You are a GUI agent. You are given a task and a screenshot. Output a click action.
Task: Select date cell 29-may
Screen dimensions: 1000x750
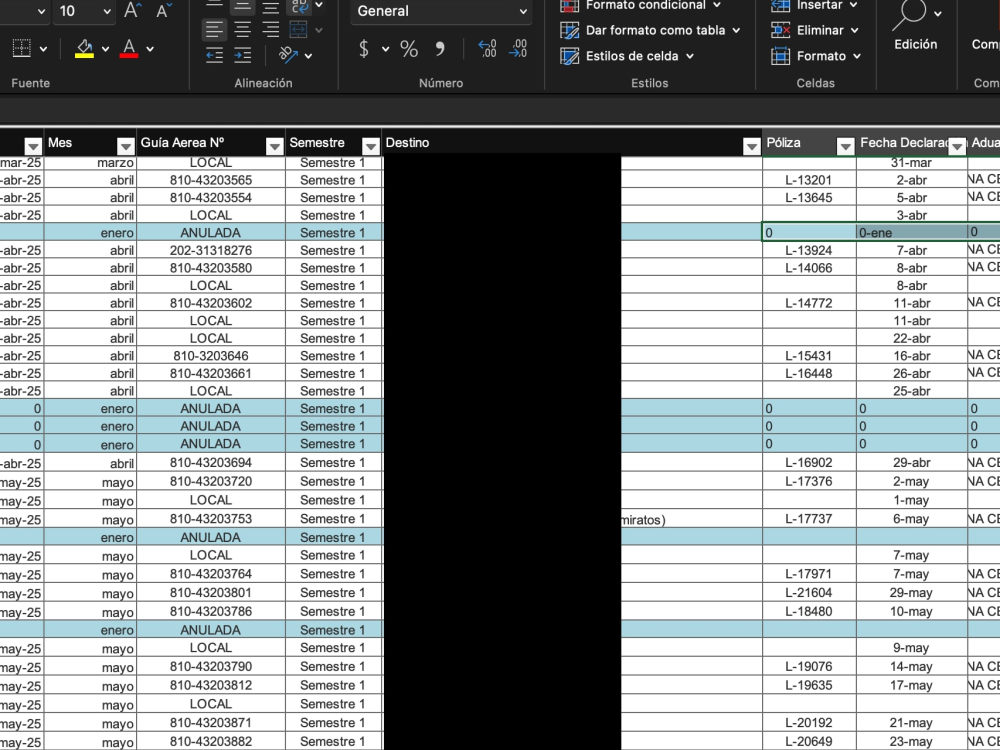coord(912,593)
